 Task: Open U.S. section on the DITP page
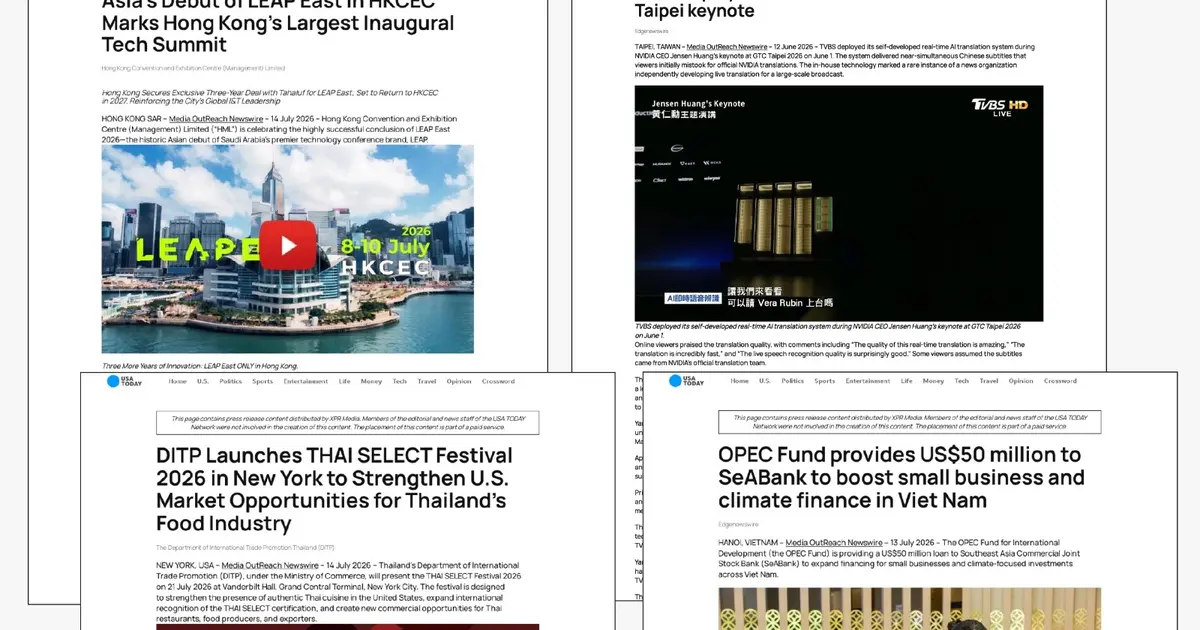coord(203,381)
